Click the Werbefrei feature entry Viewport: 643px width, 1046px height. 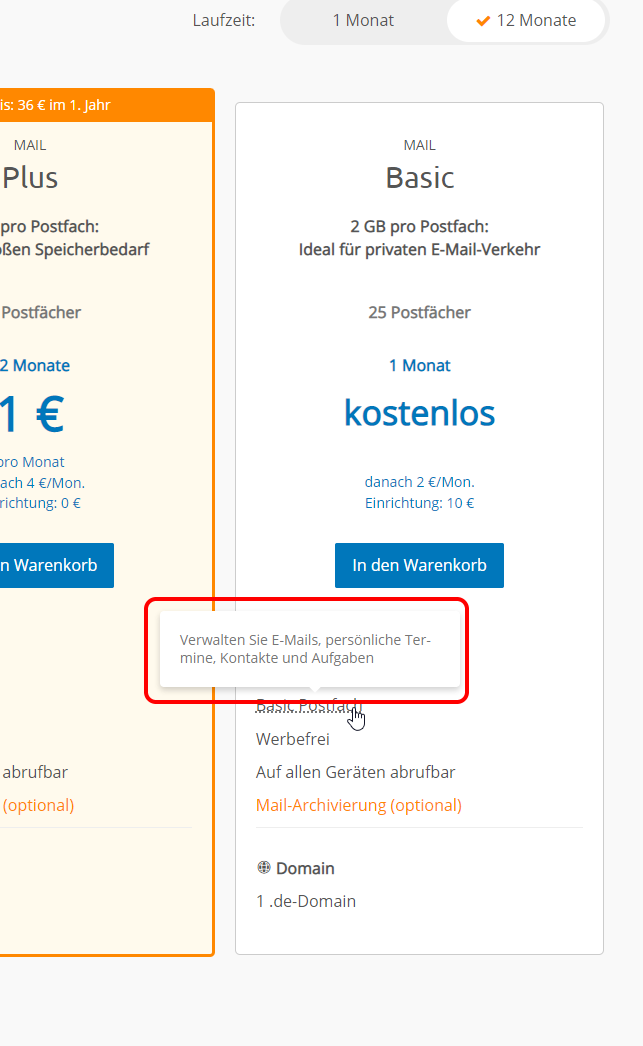coord(293,739)
